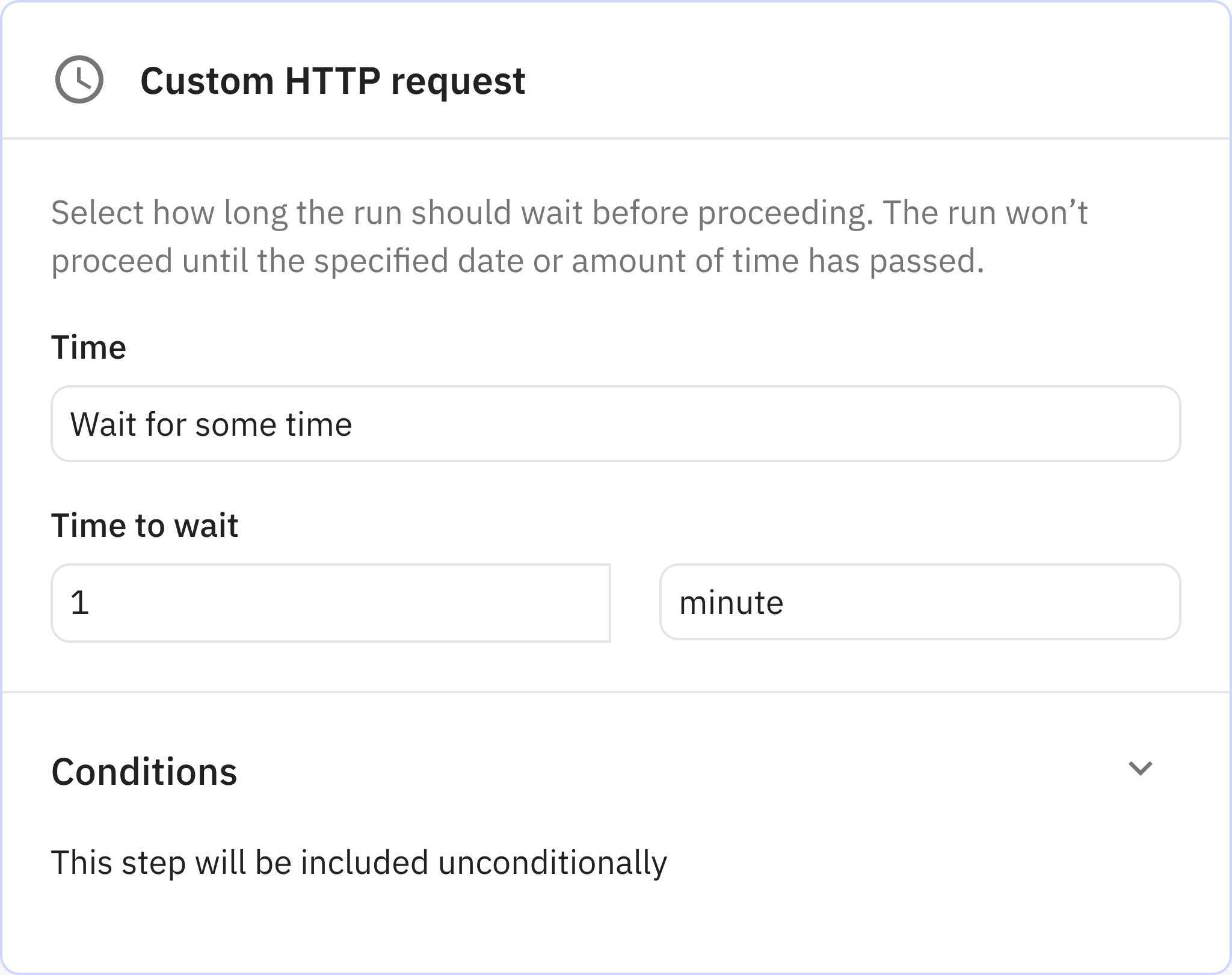The height and width of the screenshot is (975, 1232).
Task: Select the wait step's clock symbol
Action: coord(79,79)
